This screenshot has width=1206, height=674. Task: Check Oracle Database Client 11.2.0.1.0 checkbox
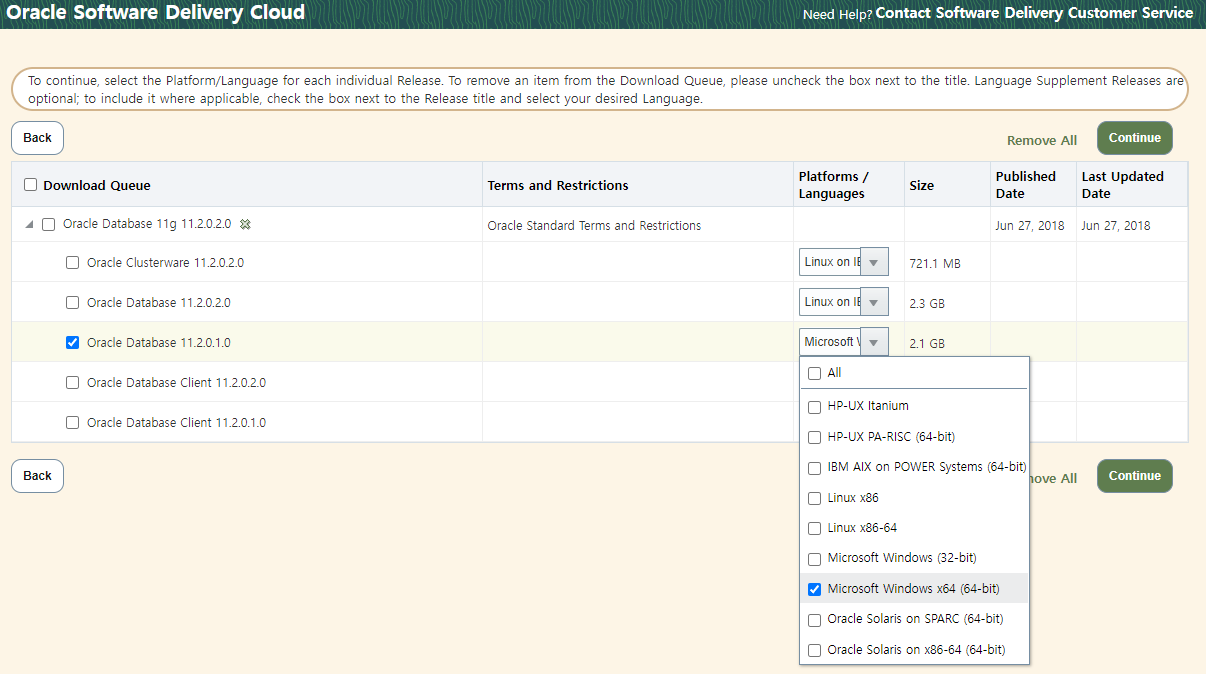72,423
